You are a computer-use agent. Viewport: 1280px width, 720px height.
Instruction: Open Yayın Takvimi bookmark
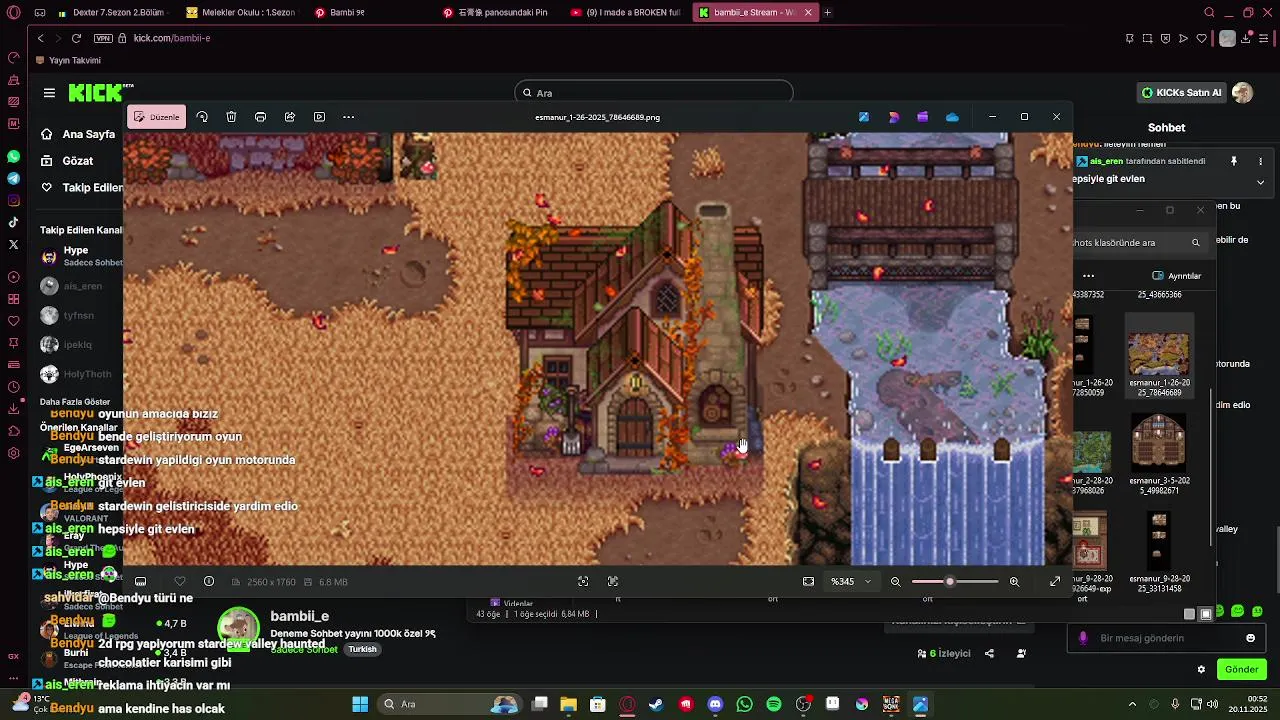68,60
